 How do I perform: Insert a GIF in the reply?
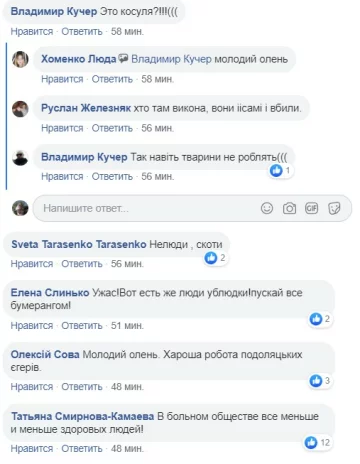311,208
